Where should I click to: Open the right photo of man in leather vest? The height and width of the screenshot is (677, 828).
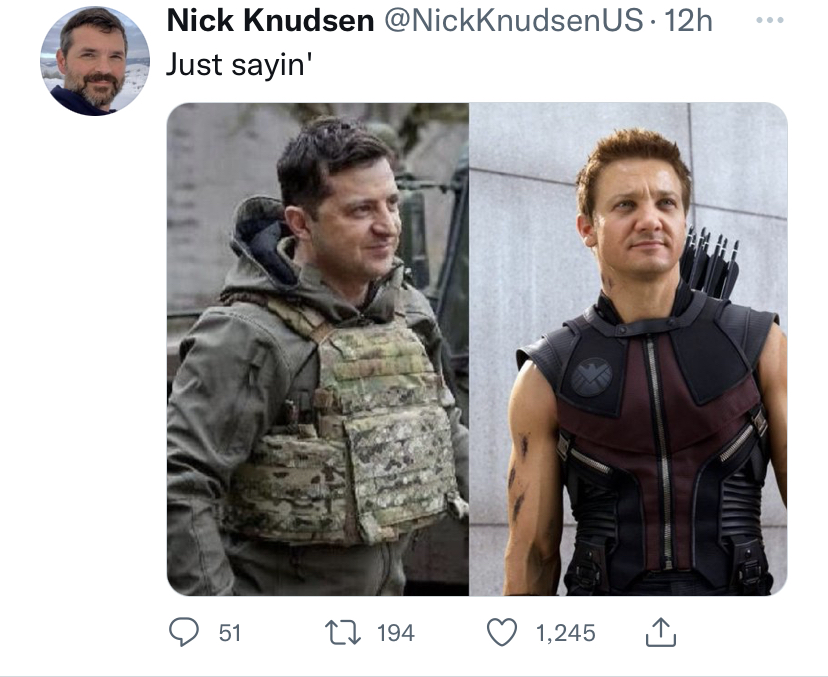click(x=628, y=350)
